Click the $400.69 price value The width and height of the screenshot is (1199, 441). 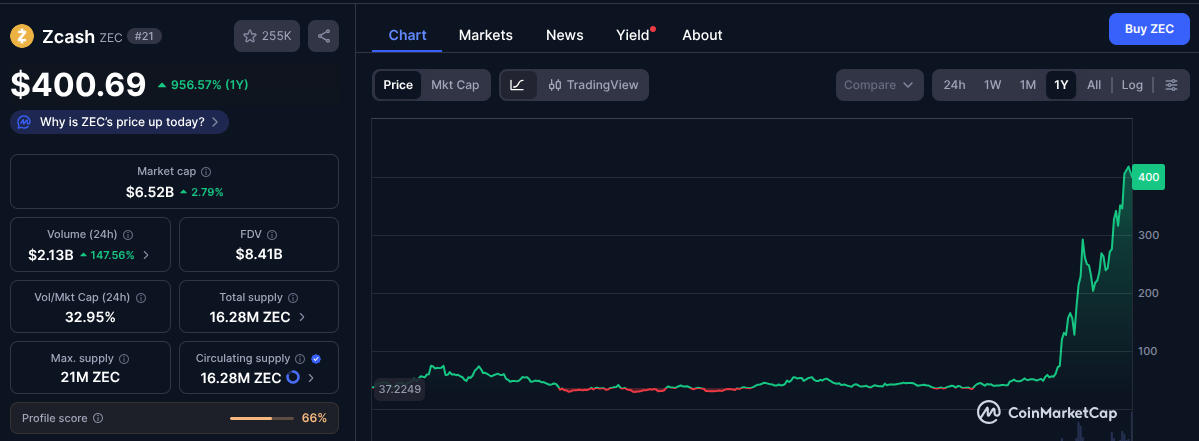pyautogui.click(x=78, y=84)
